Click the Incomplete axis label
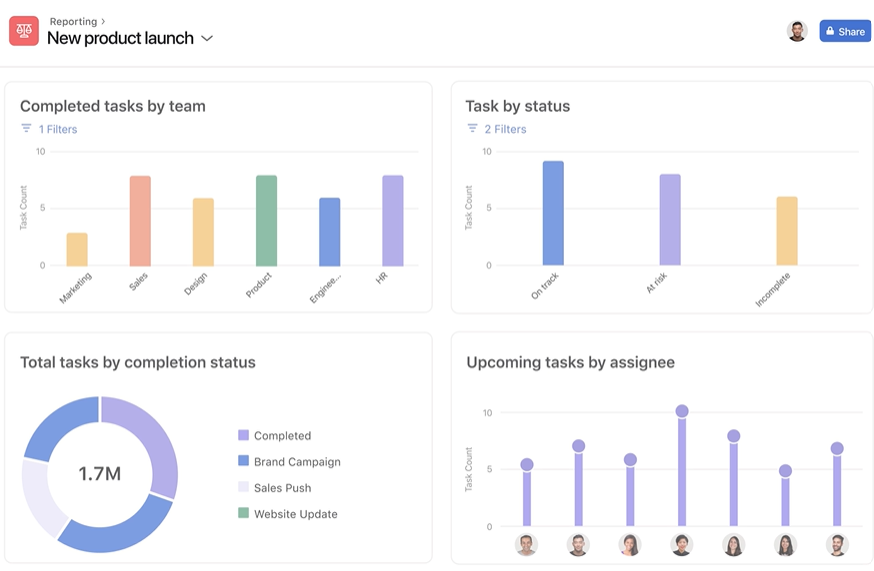This screenshot has height=571, width=874. 773,289
